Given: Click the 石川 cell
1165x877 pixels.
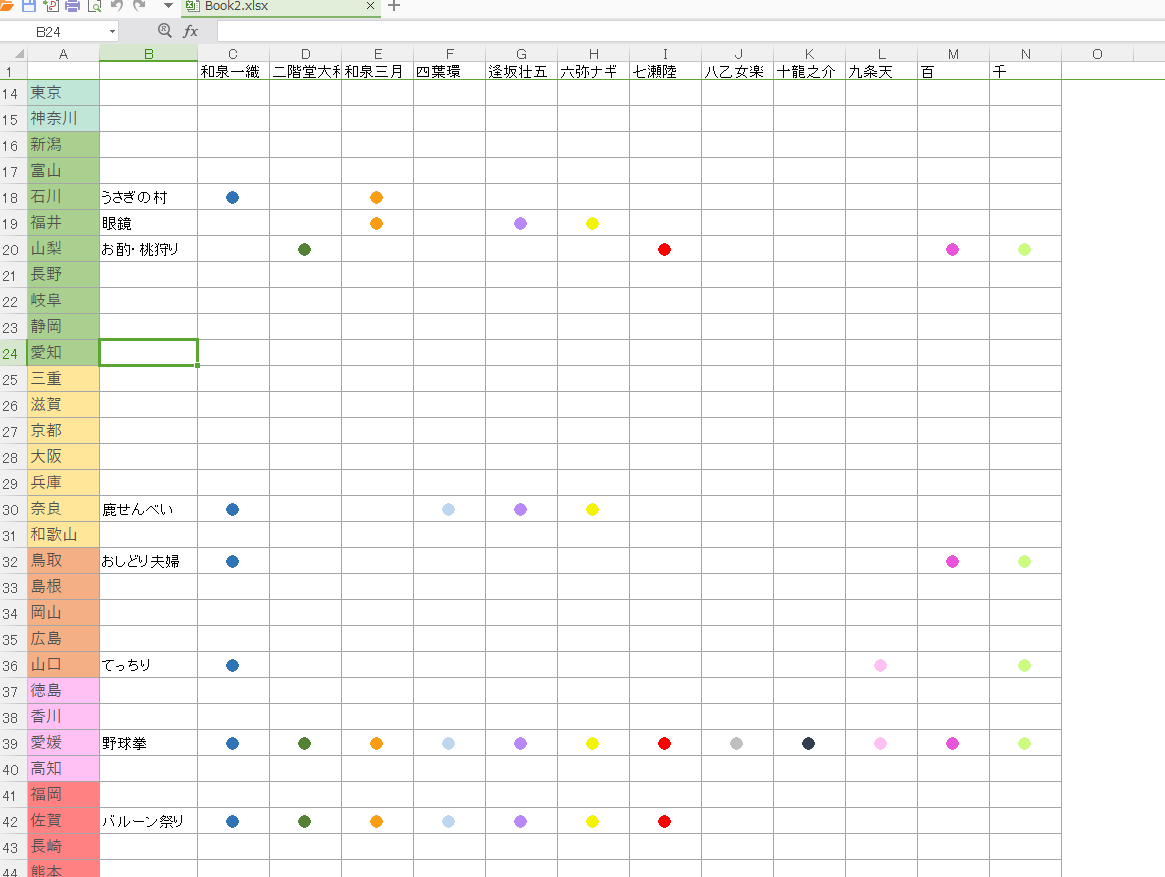Looking at the screenshot, I should (x=63, y=197).
